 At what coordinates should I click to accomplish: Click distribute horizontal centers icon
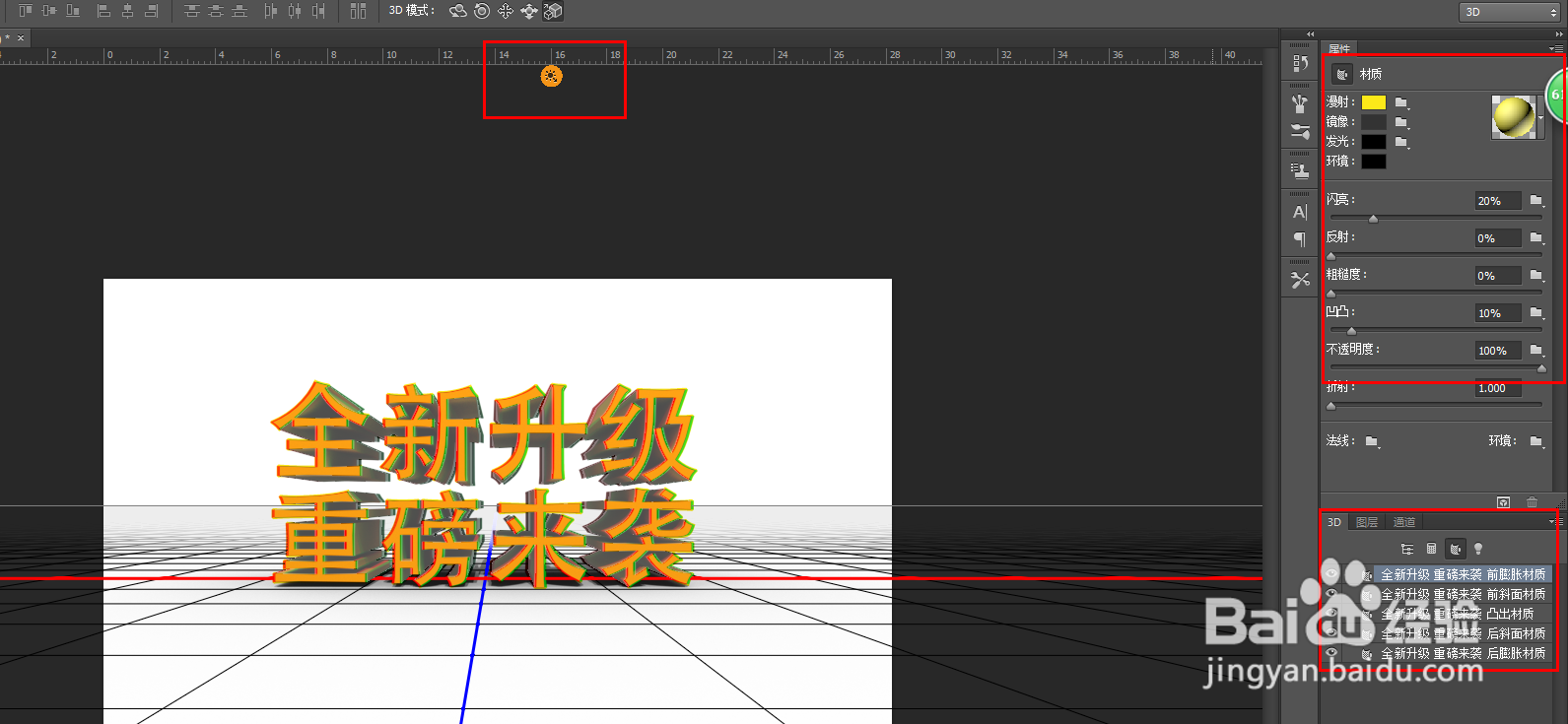(295, 11)
